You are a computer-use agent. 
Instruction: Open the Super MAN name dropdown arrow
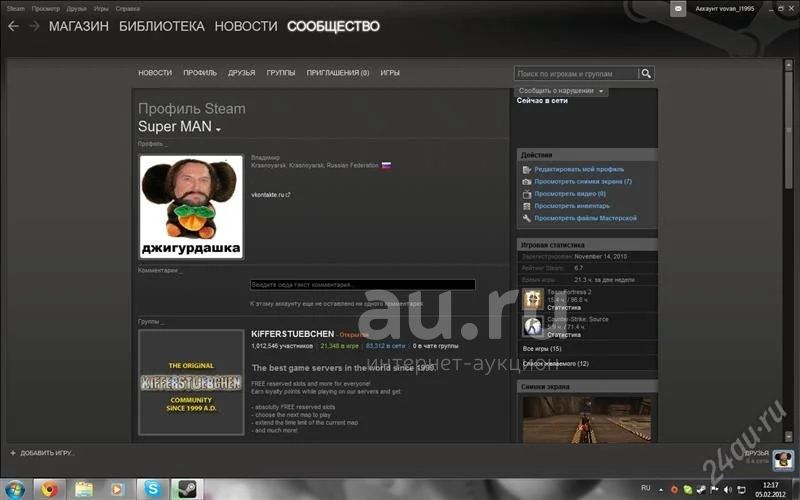[x=218, y=130]
